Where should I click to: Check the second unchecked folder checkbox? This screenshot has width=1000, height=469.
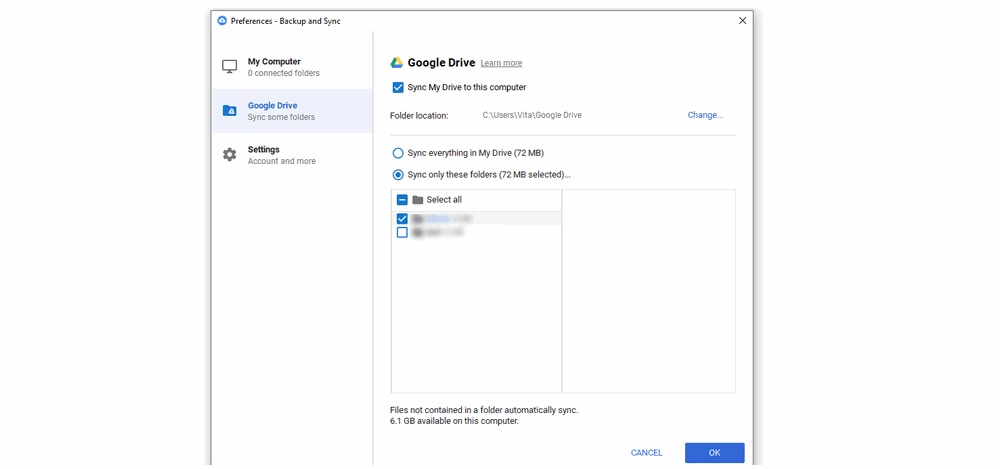(402, 232)
